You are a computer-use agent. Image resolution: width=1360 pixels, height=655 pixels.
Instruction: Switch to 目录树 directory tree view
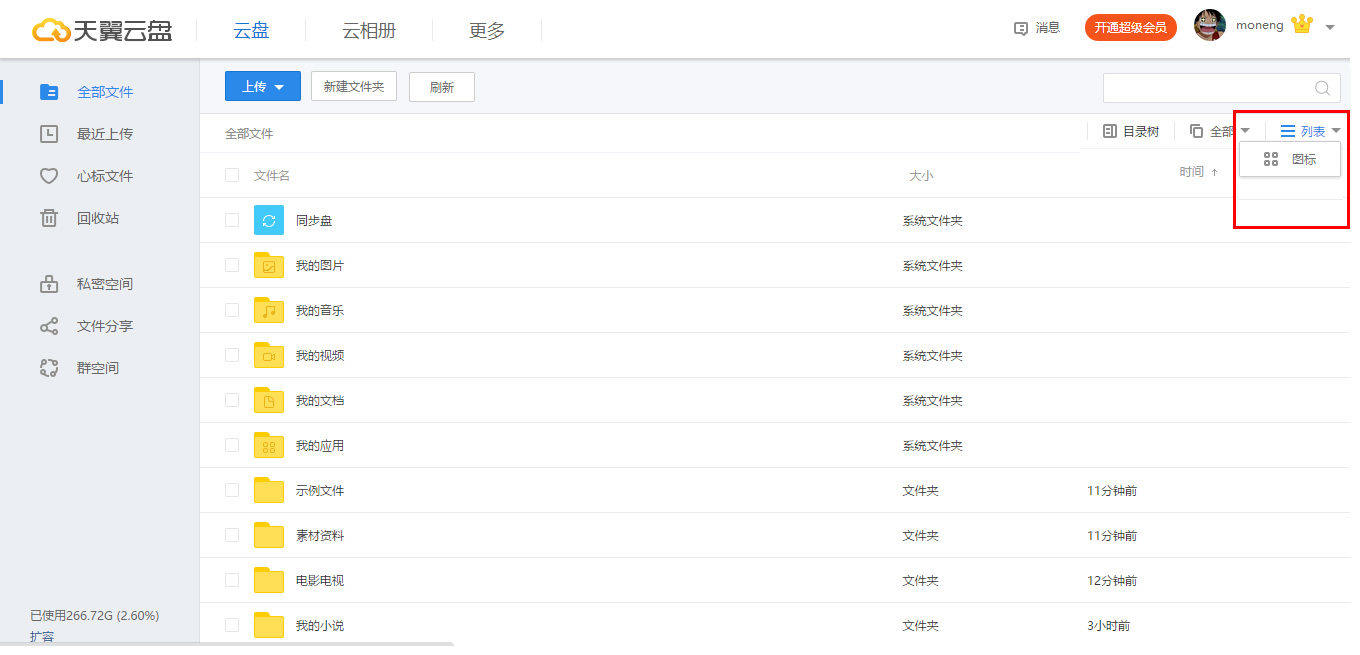1131,130
